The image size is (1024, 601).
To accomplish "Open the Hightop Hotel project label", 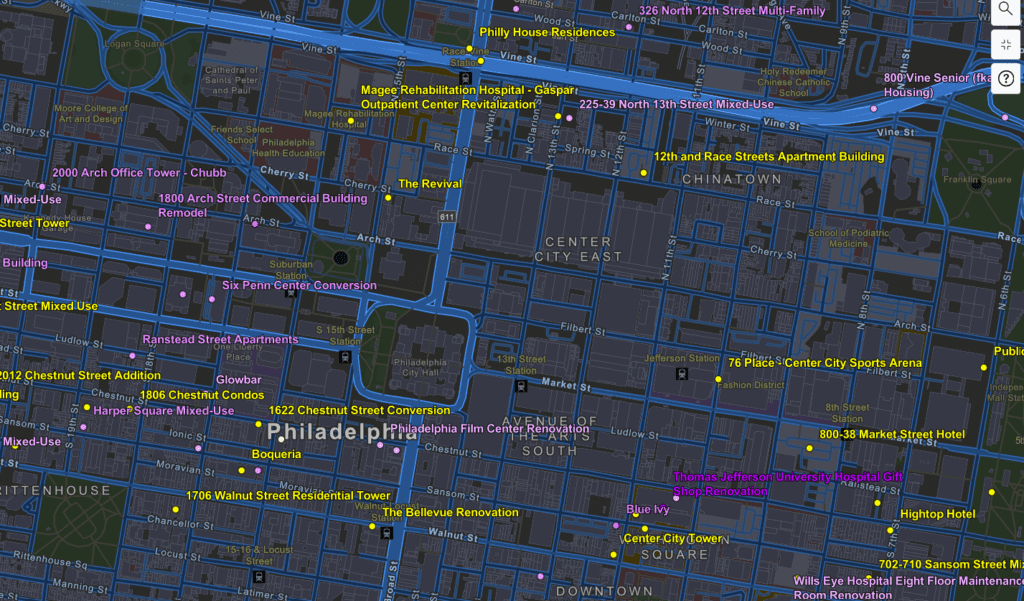I will (938, 514).
